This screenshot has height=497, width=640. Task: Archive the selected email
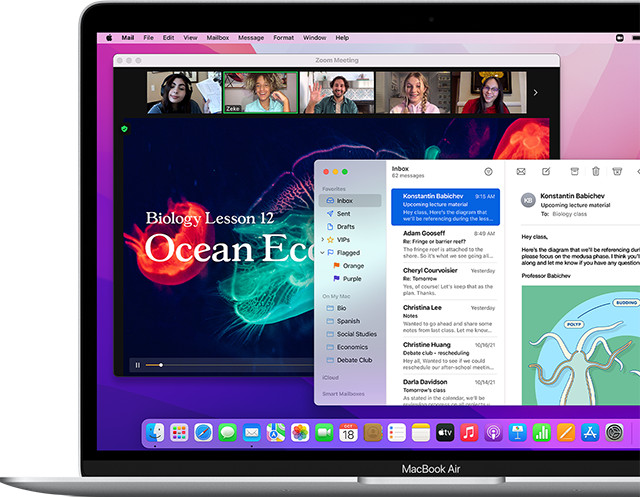pos(574,171)
